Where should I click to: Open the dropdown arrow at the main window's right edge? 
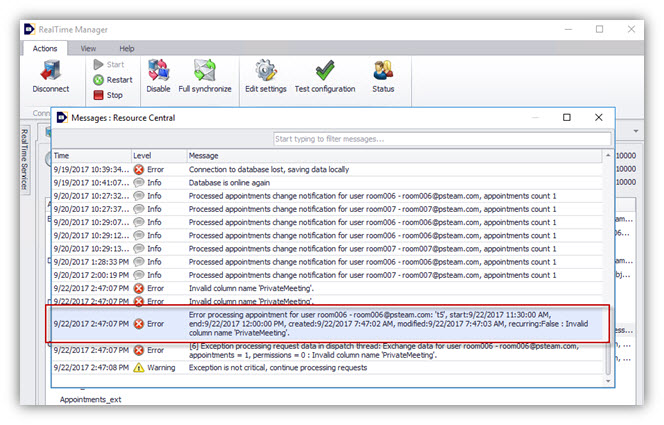pyautogui.click(x=636, y=131)
